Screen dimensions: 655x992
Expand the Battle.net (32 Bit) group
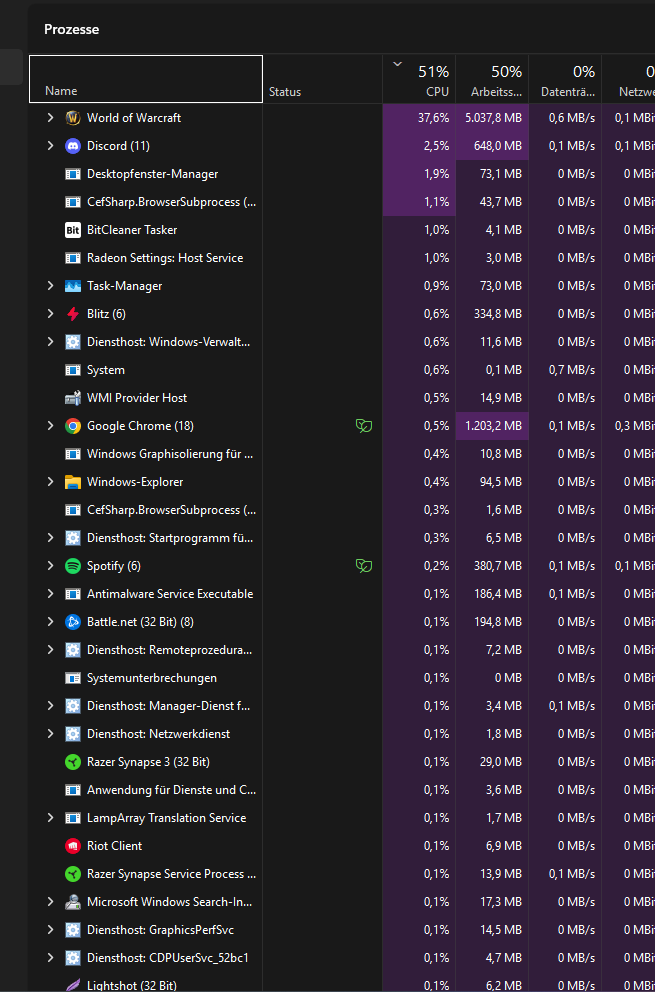[51, 622]
